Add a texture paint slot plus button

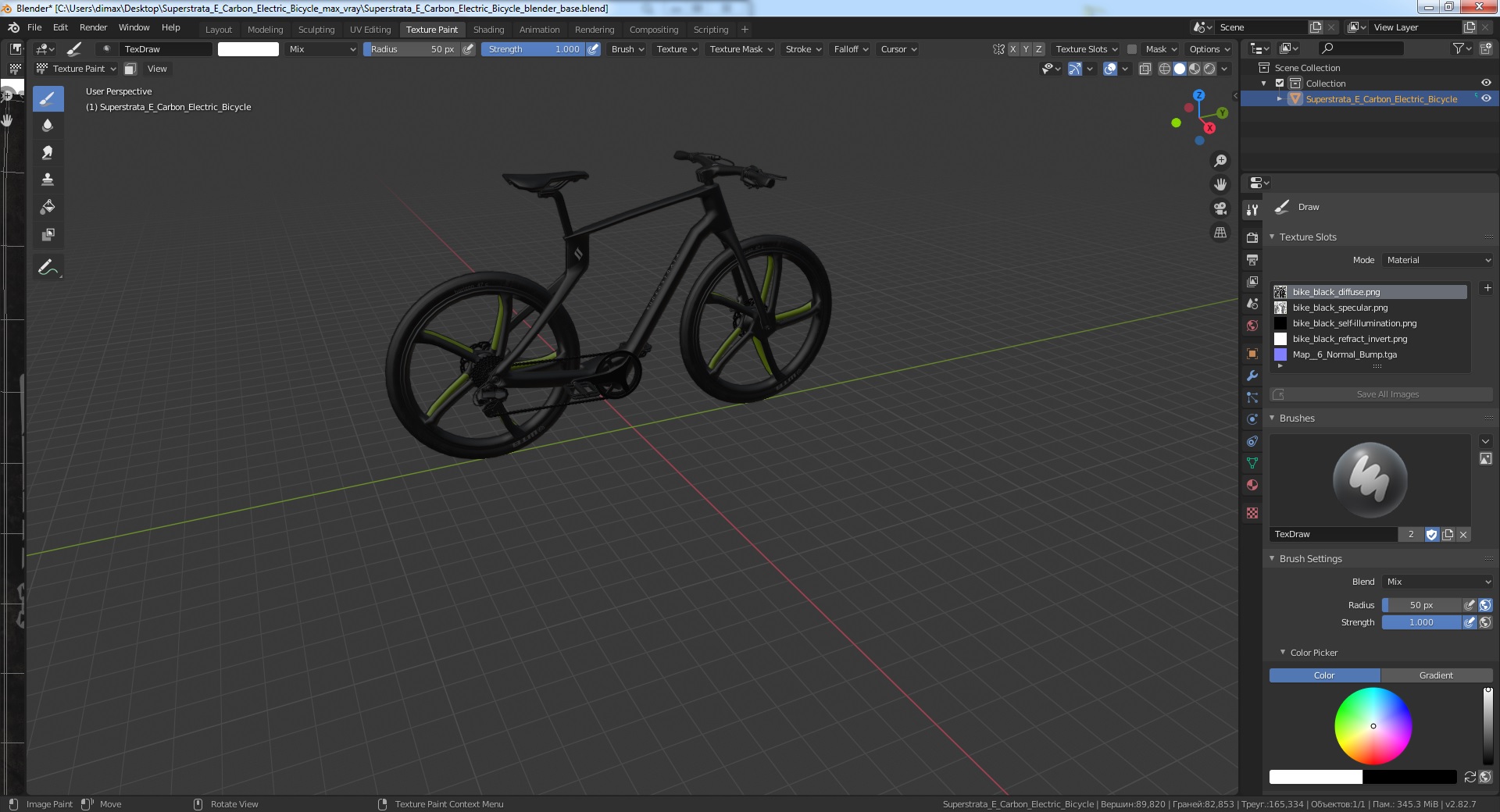(x=1487, y=288)
